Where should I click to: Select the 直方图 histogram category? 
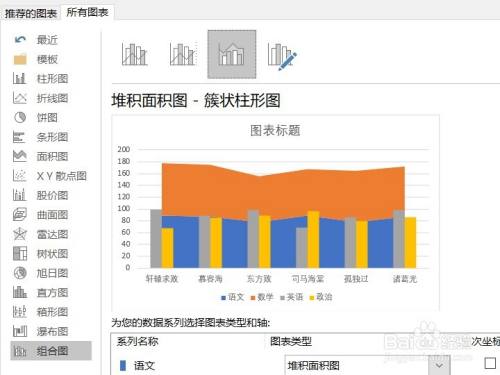click(x=41, y=292)
